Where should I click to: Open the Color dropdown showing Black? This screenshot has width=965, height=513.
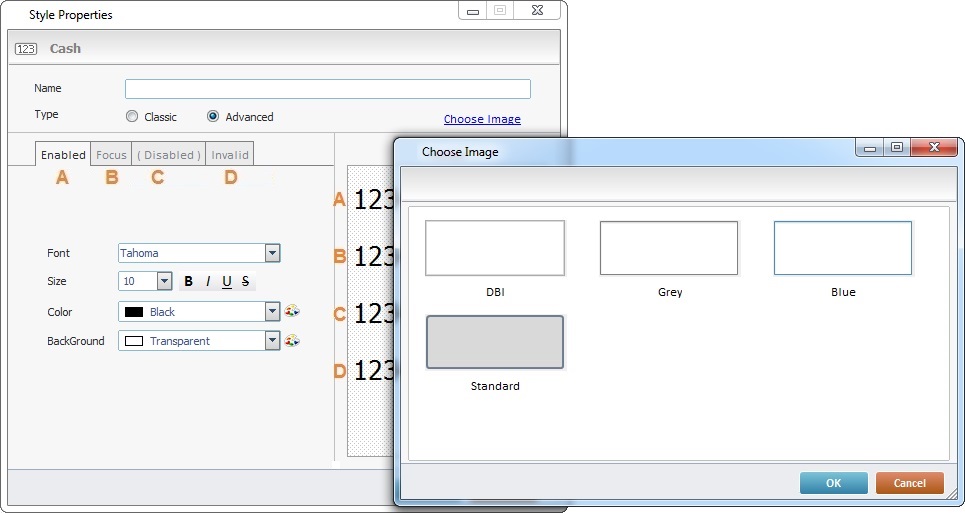[272, 312]
